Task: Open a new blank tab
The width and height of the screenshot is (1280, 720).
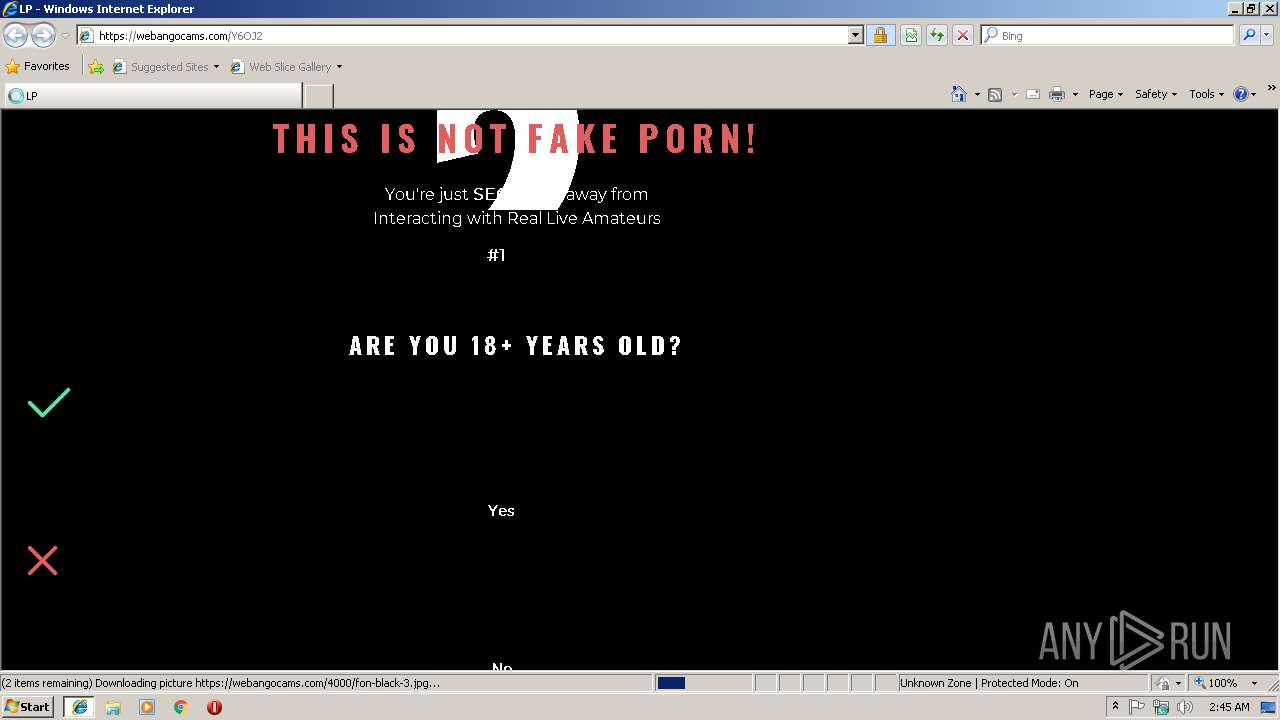Action: coord(318,96)
